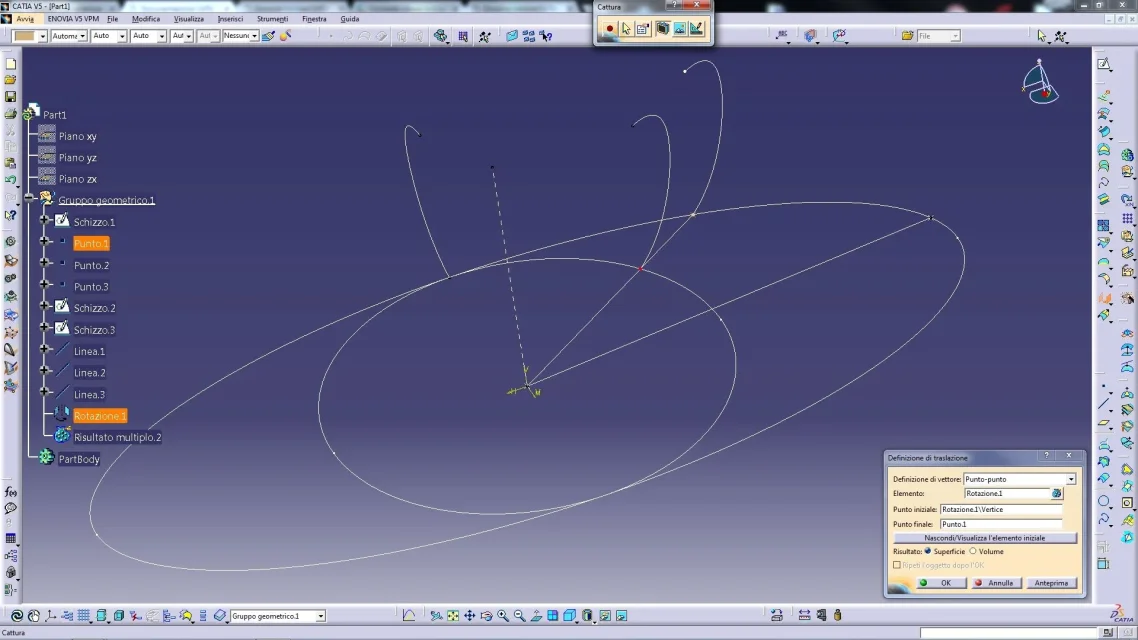Collapse the Gruppo geometrico.1 tree node

29,197
